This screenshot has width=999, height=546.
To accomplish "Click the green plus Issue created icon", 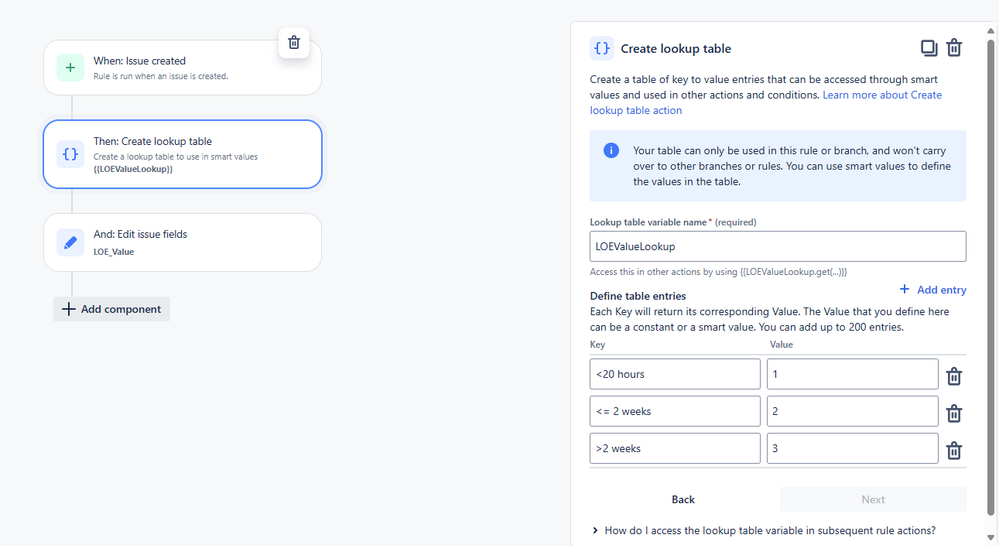I will tap(70, 68).
